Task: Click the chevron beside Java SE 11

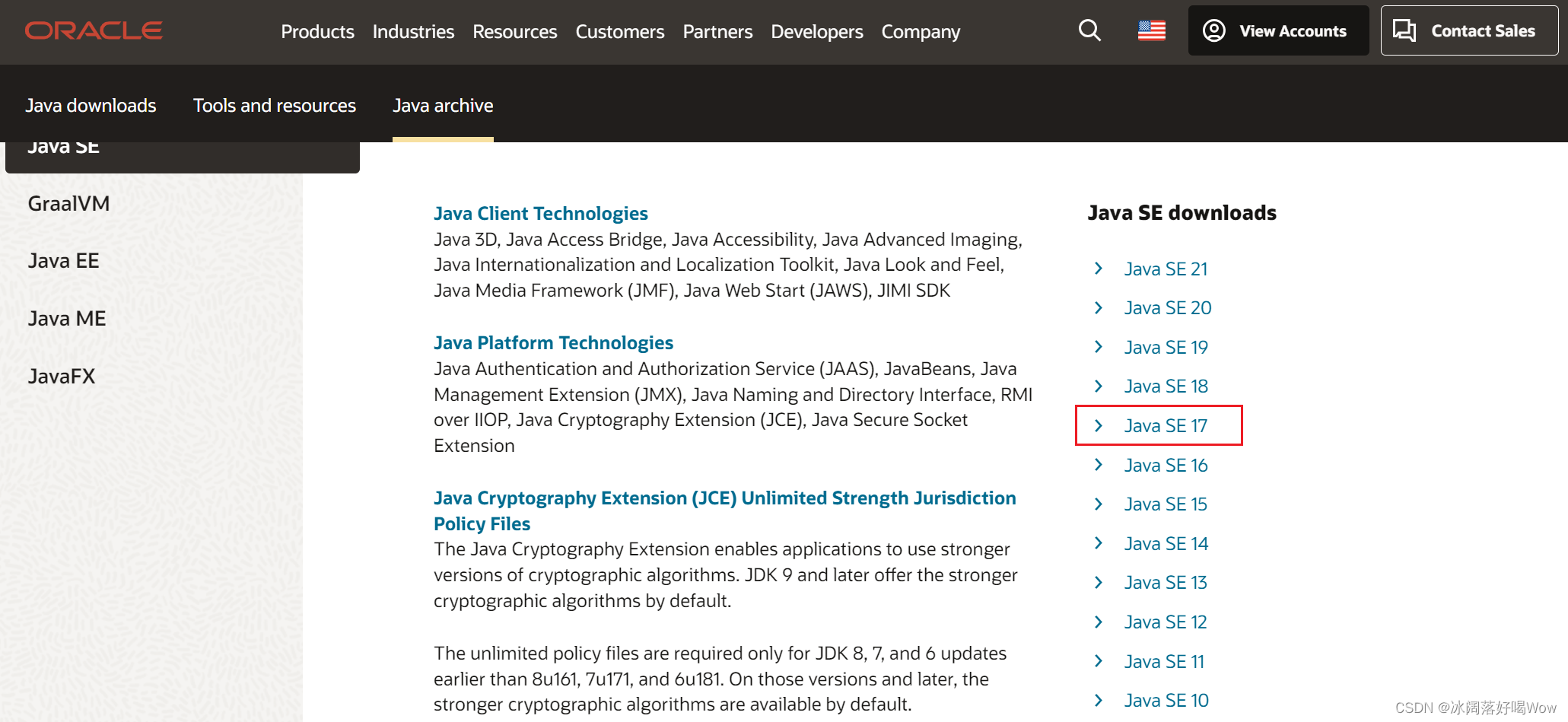Action: point(1099,660)
